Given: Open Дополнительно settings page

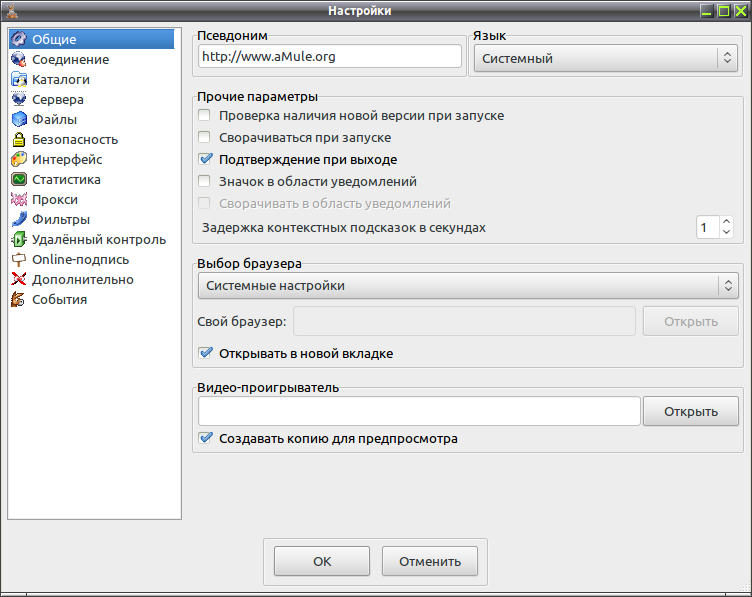Looking at the screenshot, I should 82,280.
